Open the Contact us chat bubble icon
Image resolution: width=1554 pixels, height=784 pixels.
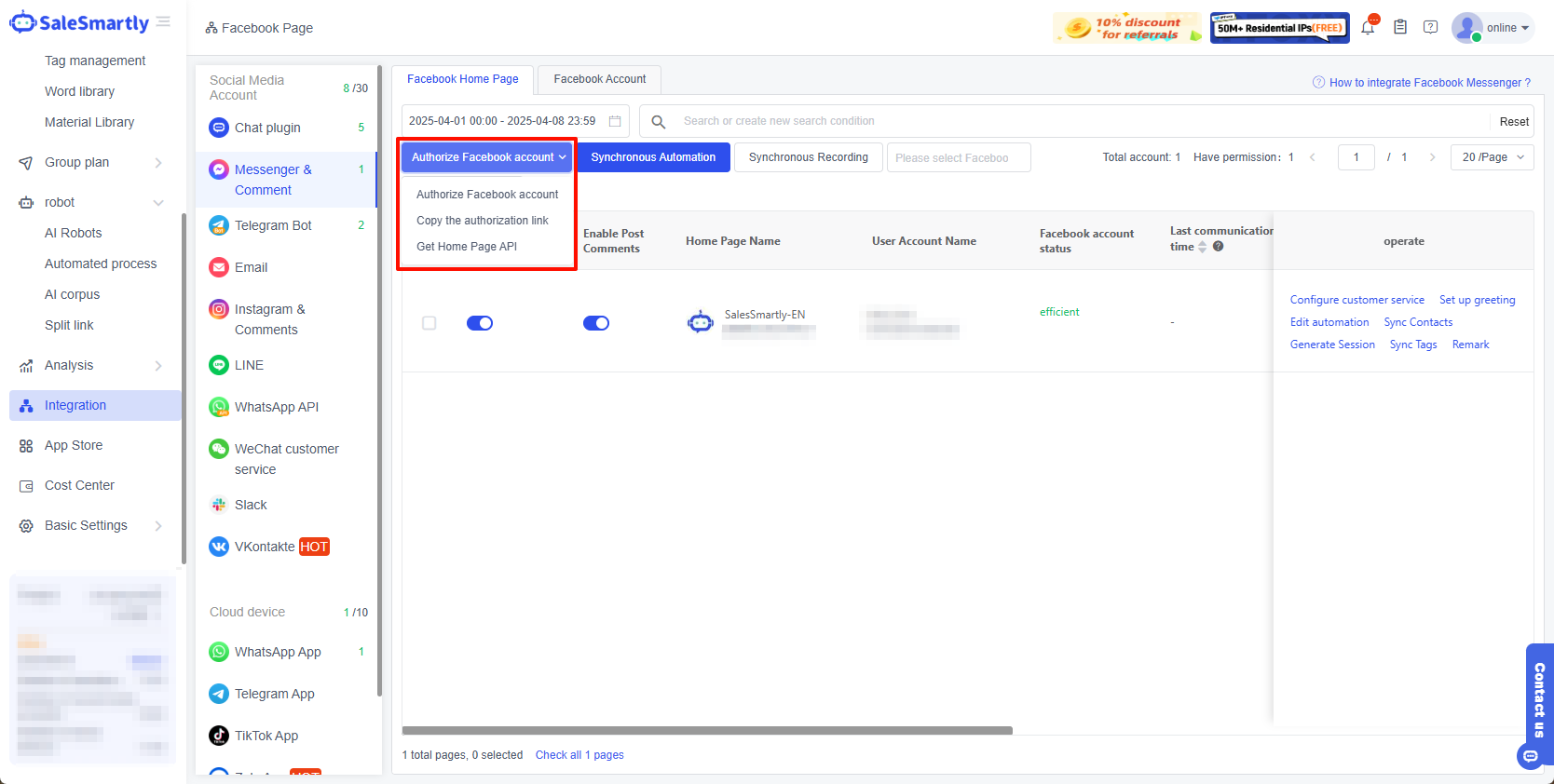(x=1531, y=756)
